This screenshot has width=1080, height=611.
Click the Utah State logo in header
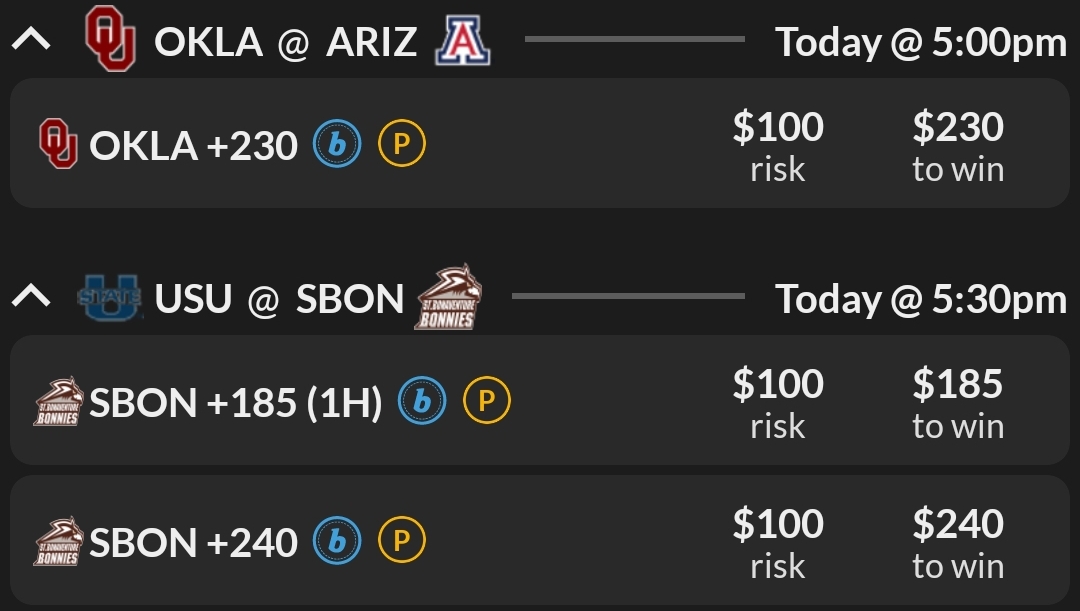(x=110, y=298)
